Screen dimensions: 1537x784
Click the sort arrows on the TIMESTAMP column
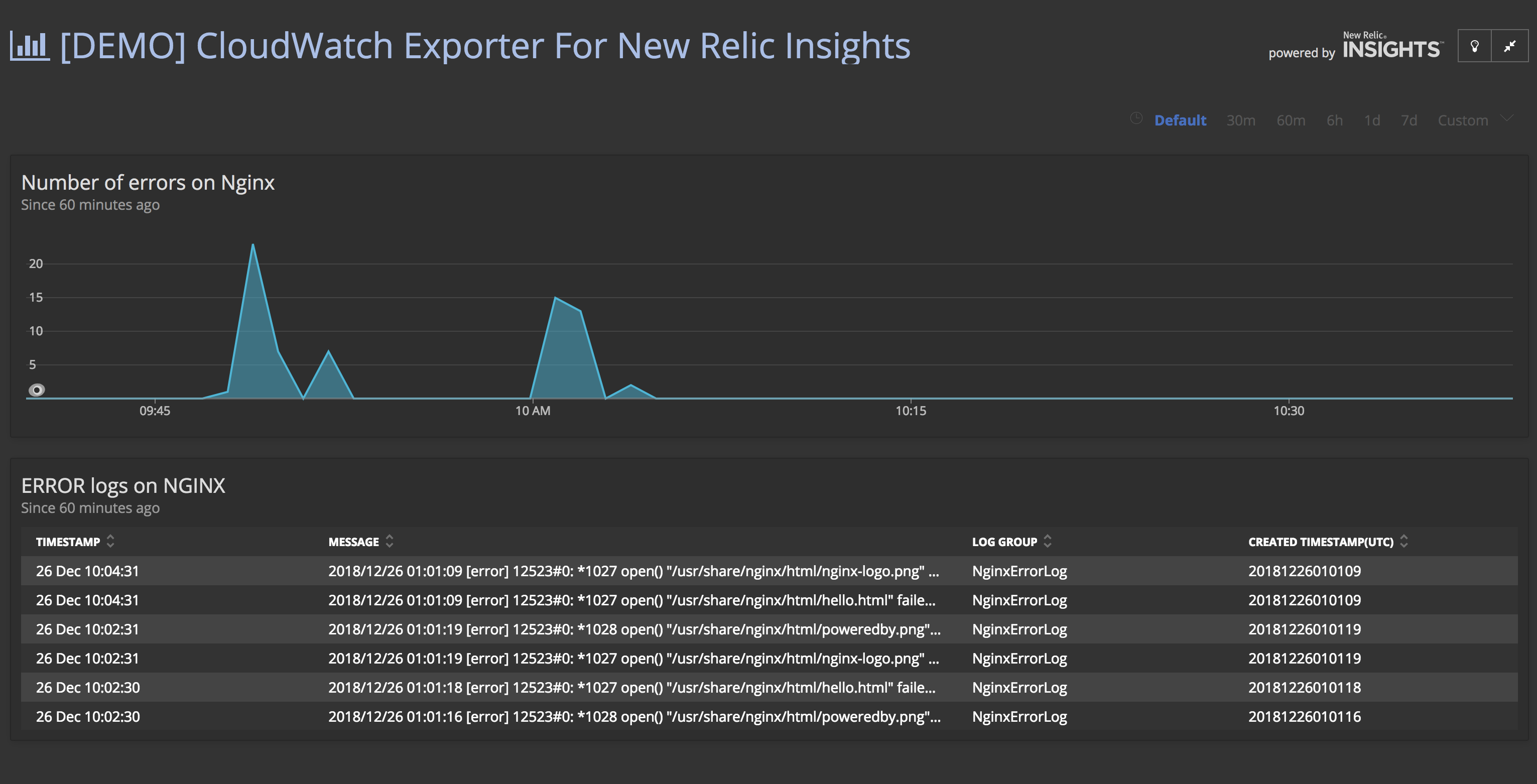coord(110,541)
